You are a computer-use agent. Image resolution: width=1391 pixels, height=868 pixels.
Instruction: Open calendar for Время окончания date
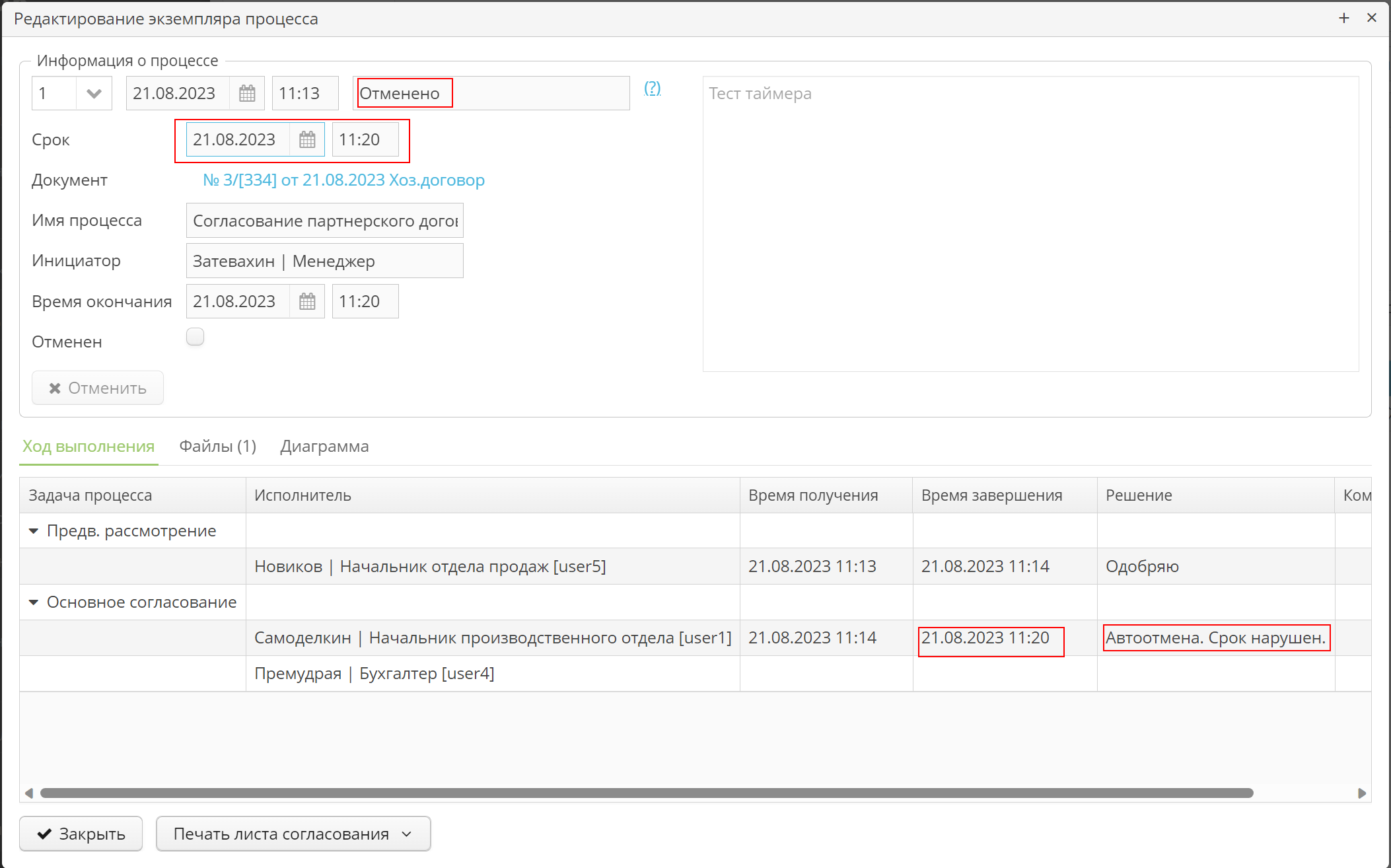point(307,301)
